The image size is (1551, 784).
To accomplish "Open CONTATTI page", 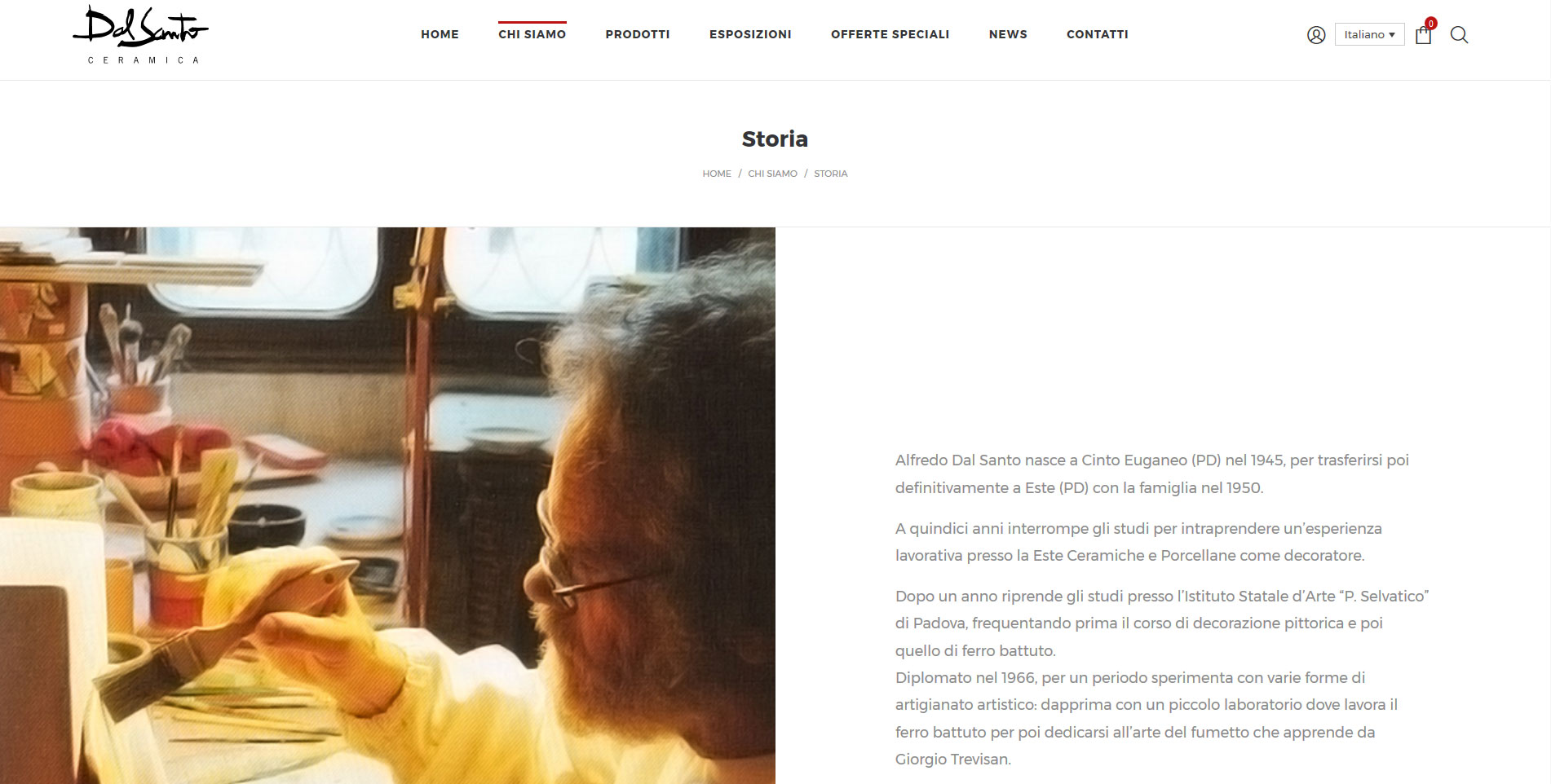I will 1097,34.
